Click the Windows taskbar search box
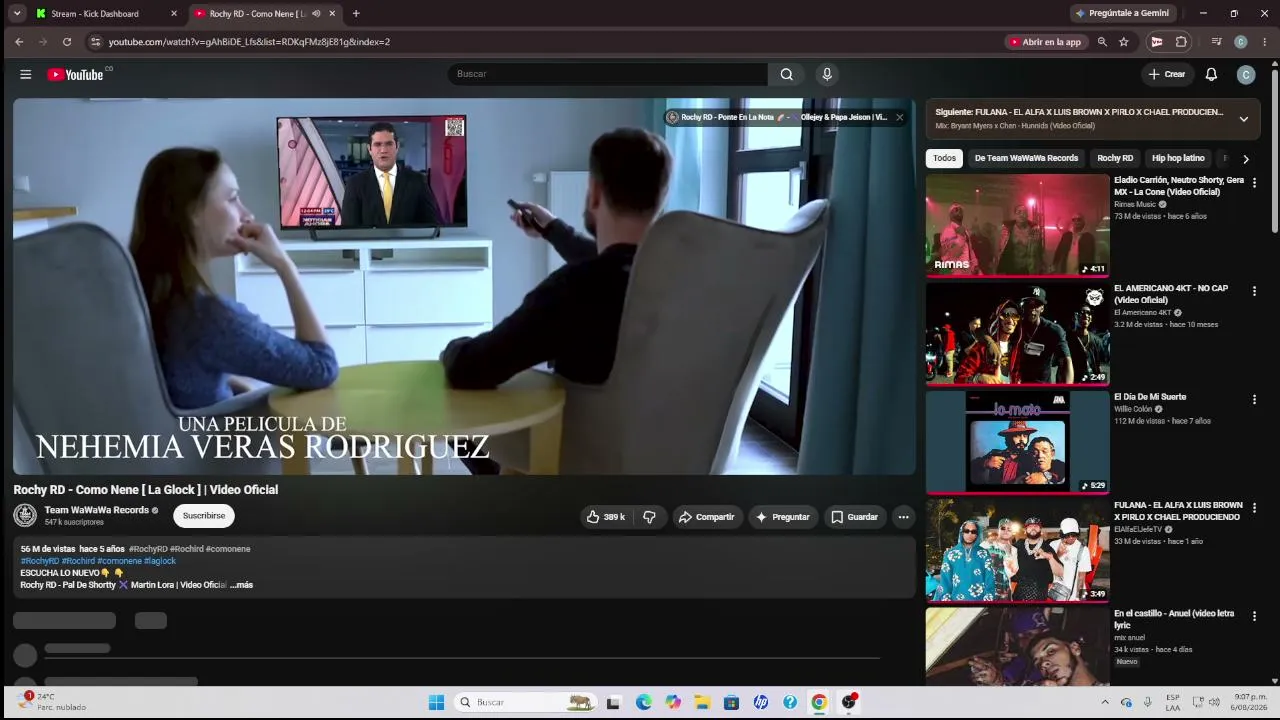Image resolution: width=1280 pixels, height=720 pixels. 525,702
